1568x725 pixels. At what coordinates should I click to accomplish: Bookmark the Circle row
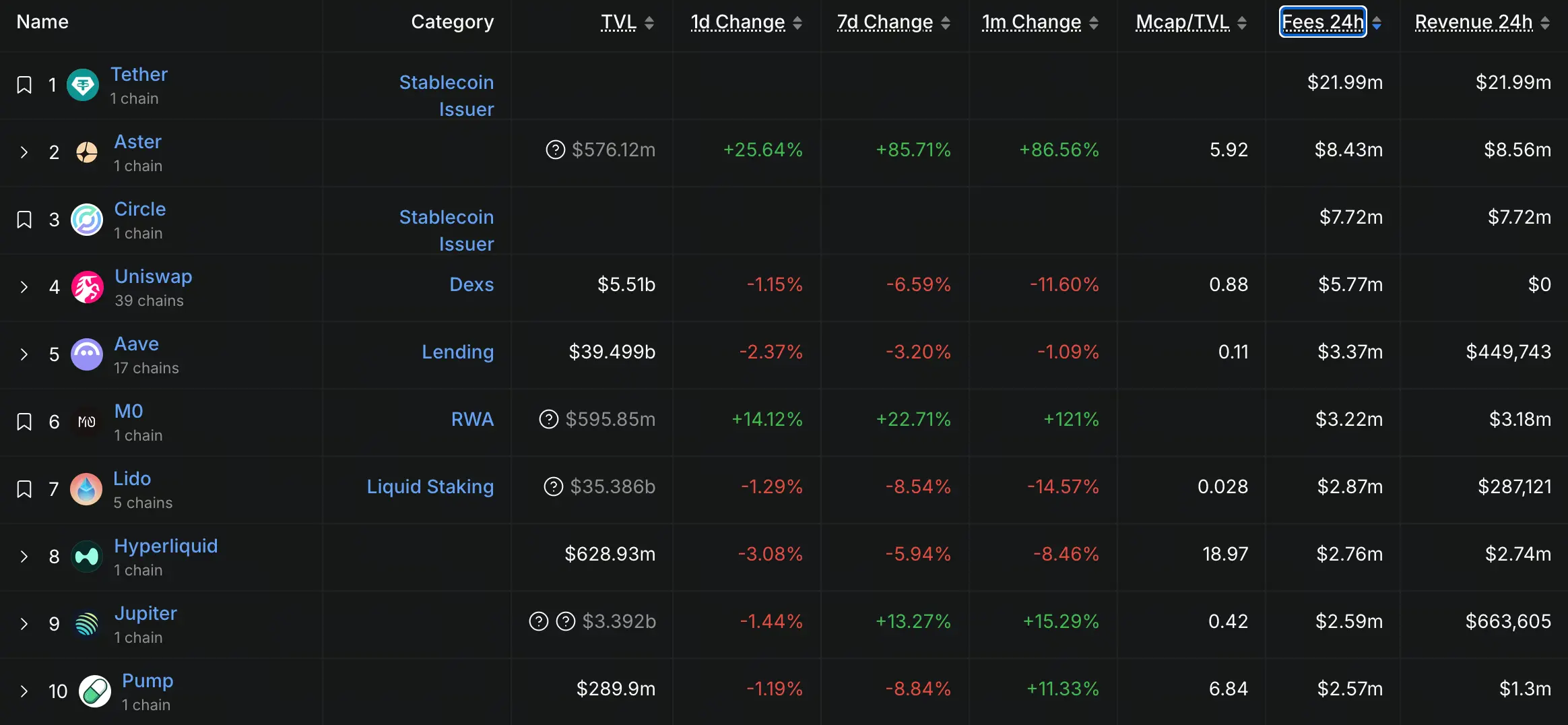[x=24, y=220]
